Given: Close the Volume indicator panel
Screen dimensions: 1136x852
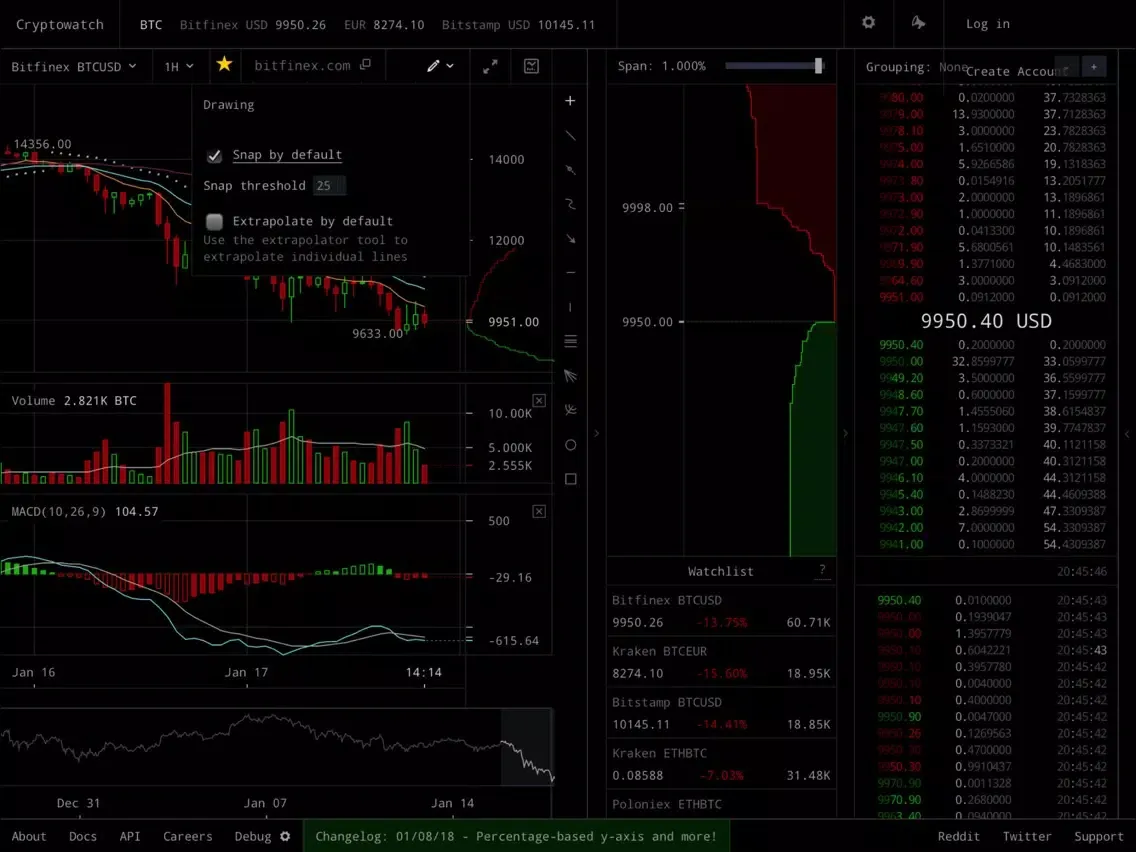Looking at the screenshot, I should [539, 401].
